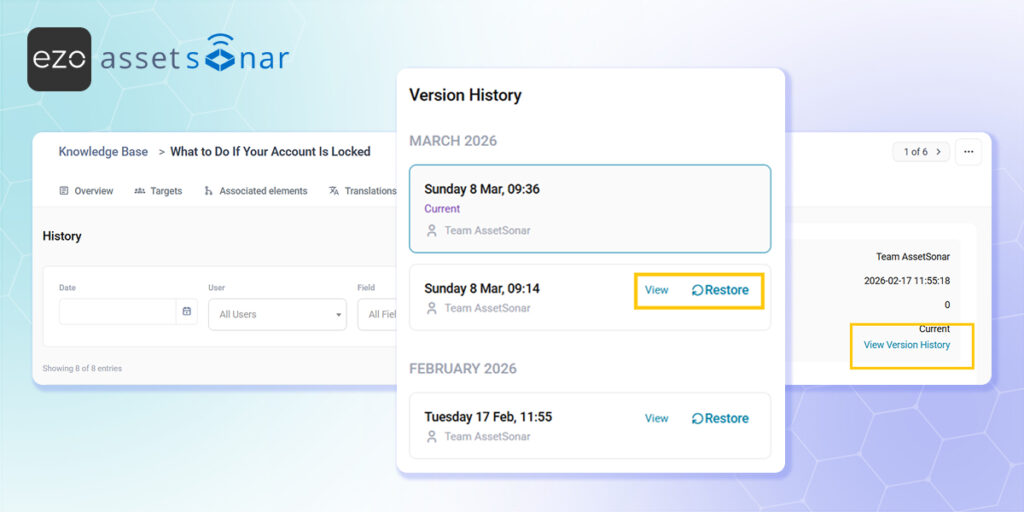Open the Overview tab
Image resolution: width=1024 pixels, height=512 pixels.
(x=86, y=191)
